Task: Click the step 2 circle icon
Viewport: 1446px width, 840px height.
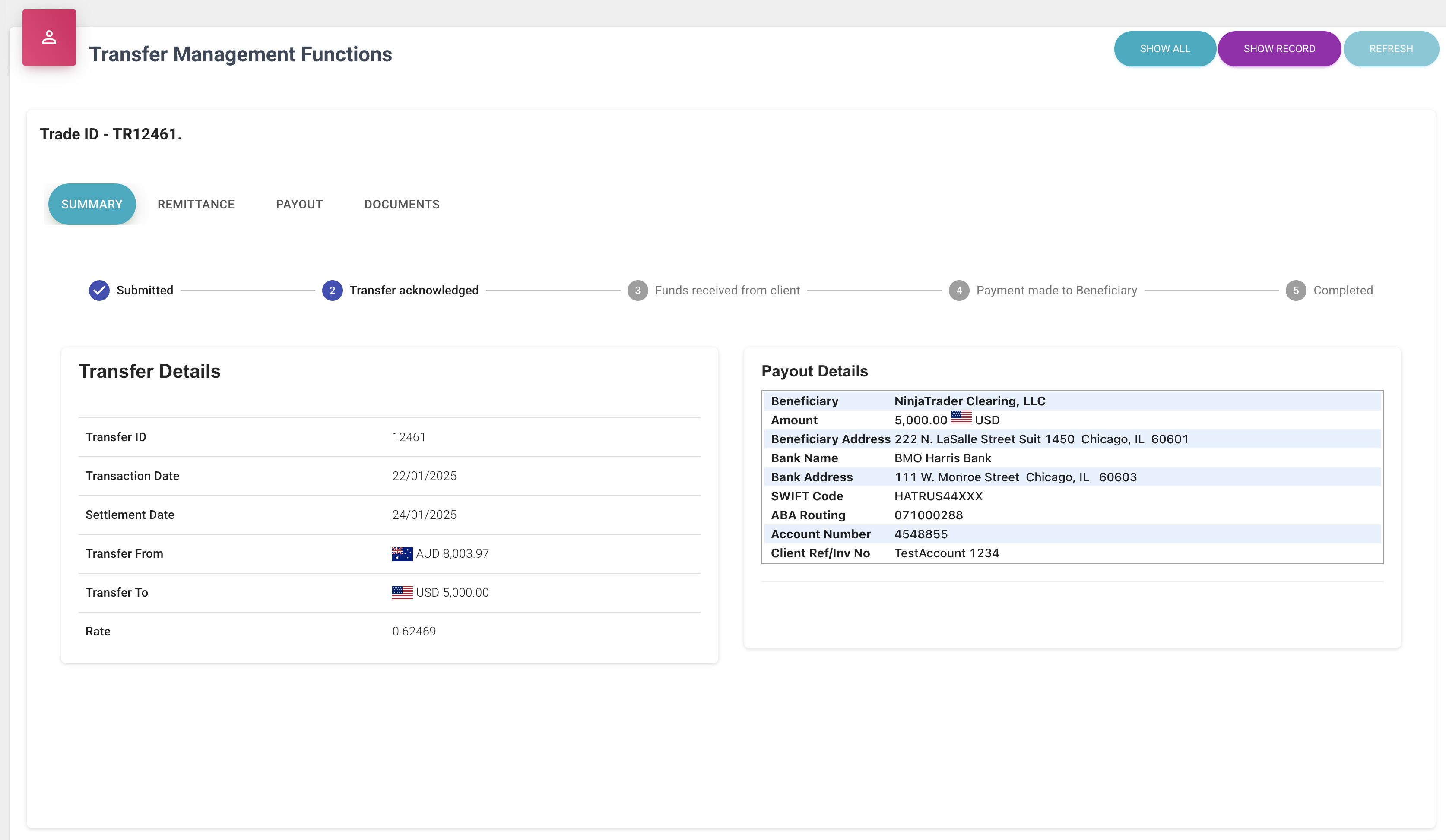Action: (x=332, y=290)
